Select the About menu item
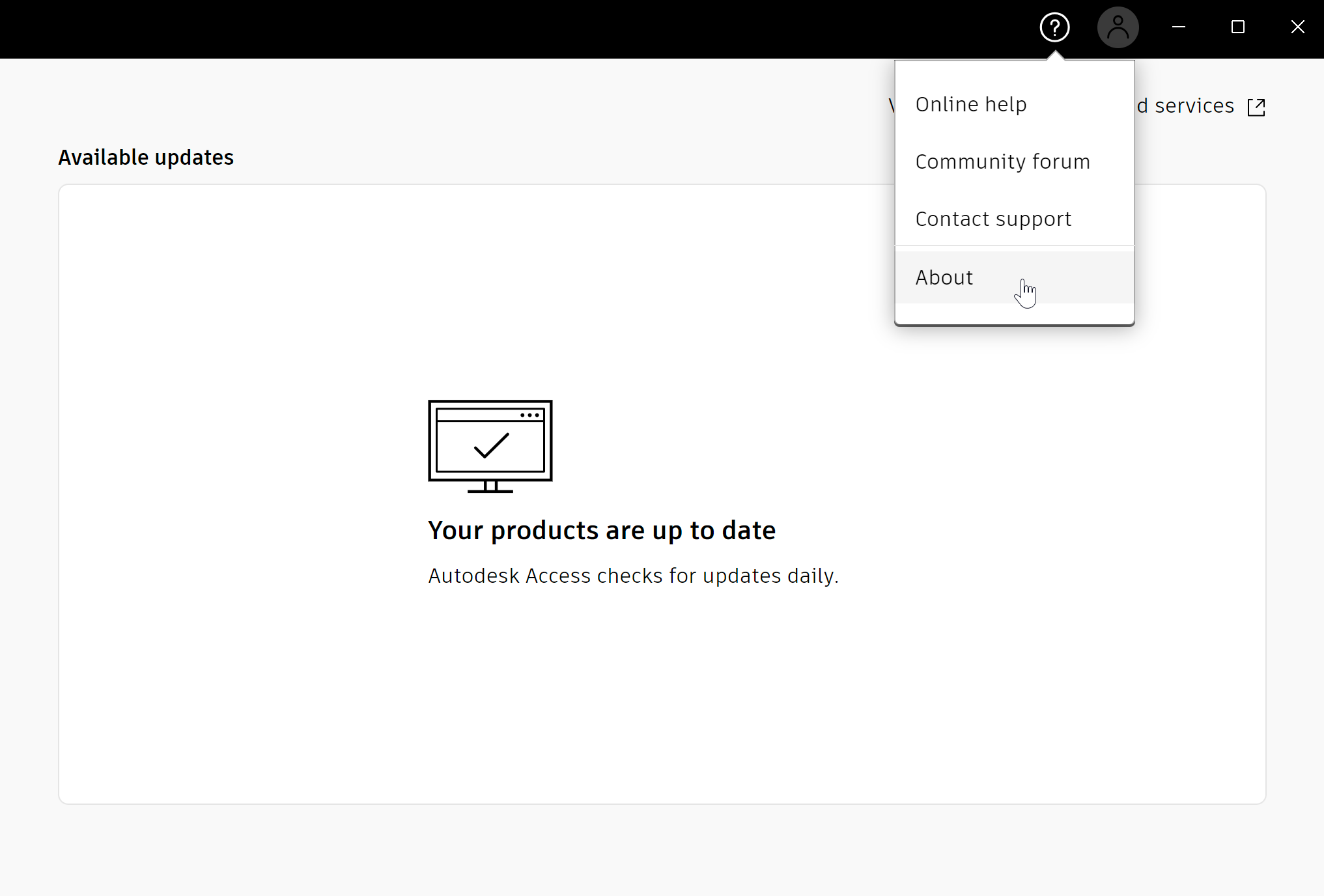This screenshot has width=1324, height=896. point(944,277)
